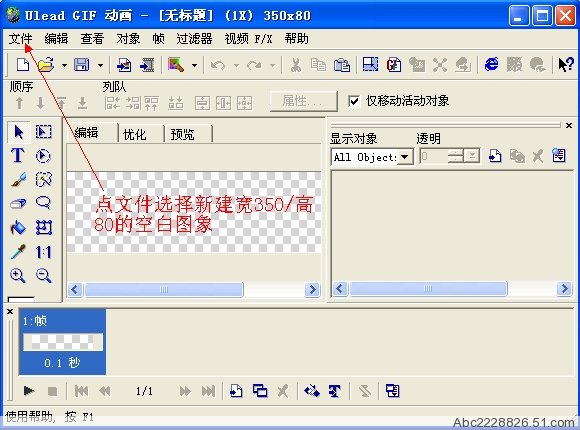
Task: Click the Save floppy disk icon
Action: (x=82, y=65)
